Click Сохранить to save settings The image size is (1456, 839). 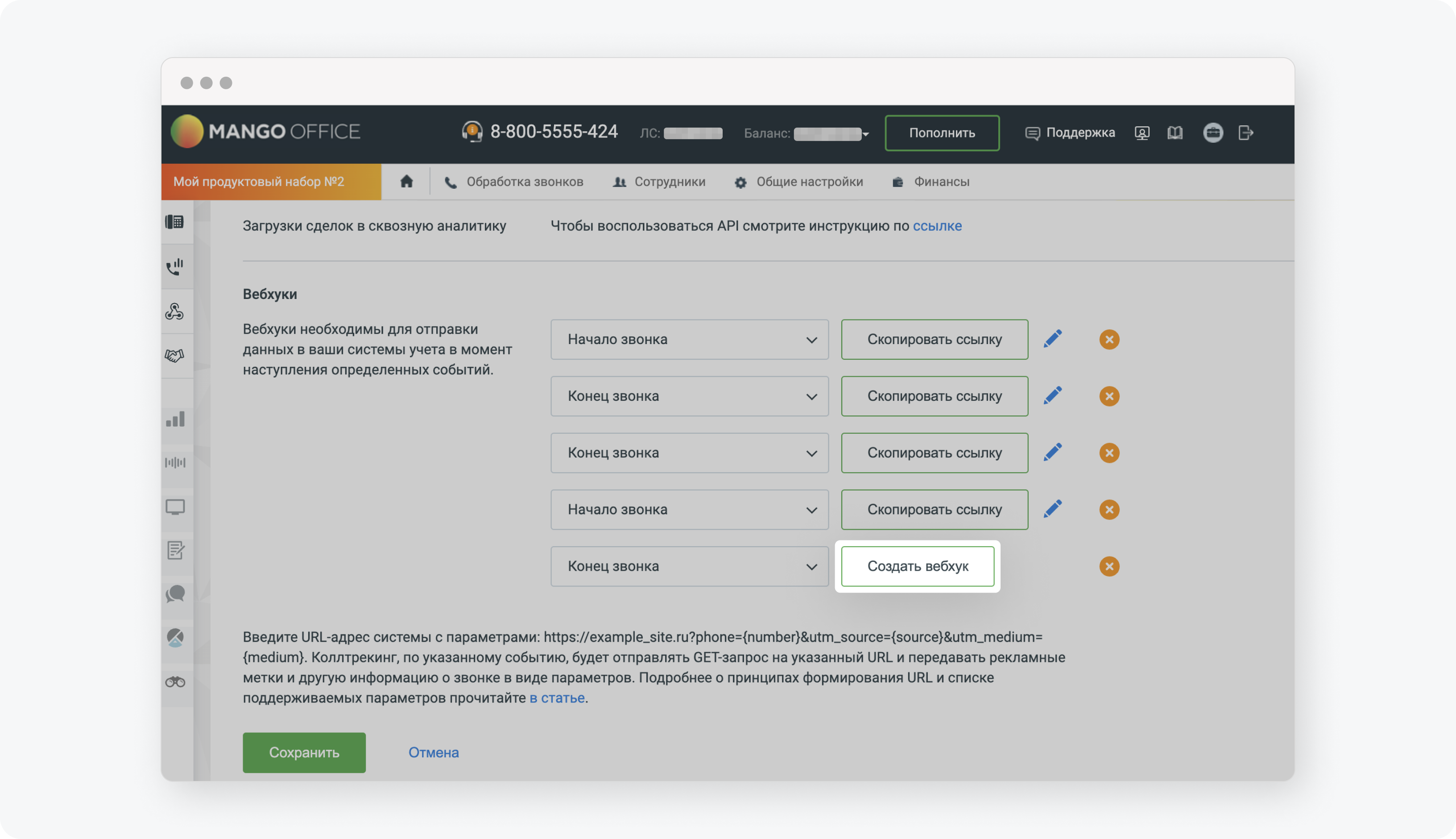point(304,752)
